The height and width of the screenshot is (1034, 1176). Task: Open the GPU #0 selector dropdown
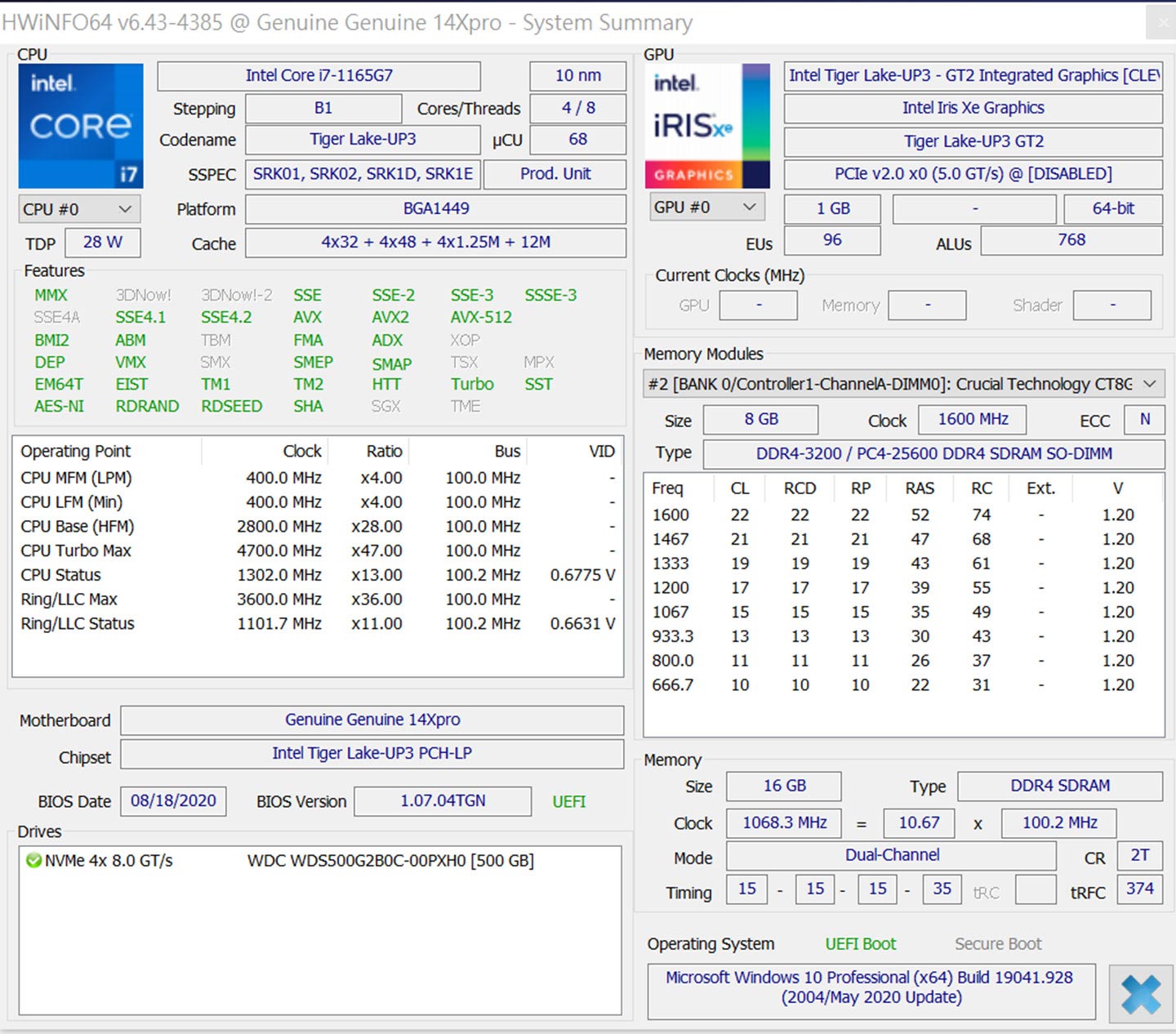(706, 207)
